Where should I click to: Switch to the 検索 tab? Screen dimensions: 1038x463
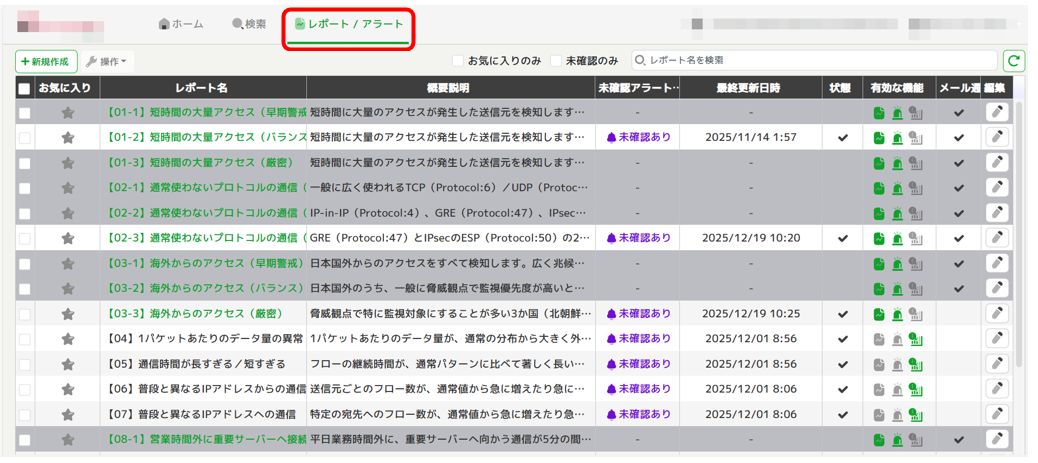(x=249, y=25)
